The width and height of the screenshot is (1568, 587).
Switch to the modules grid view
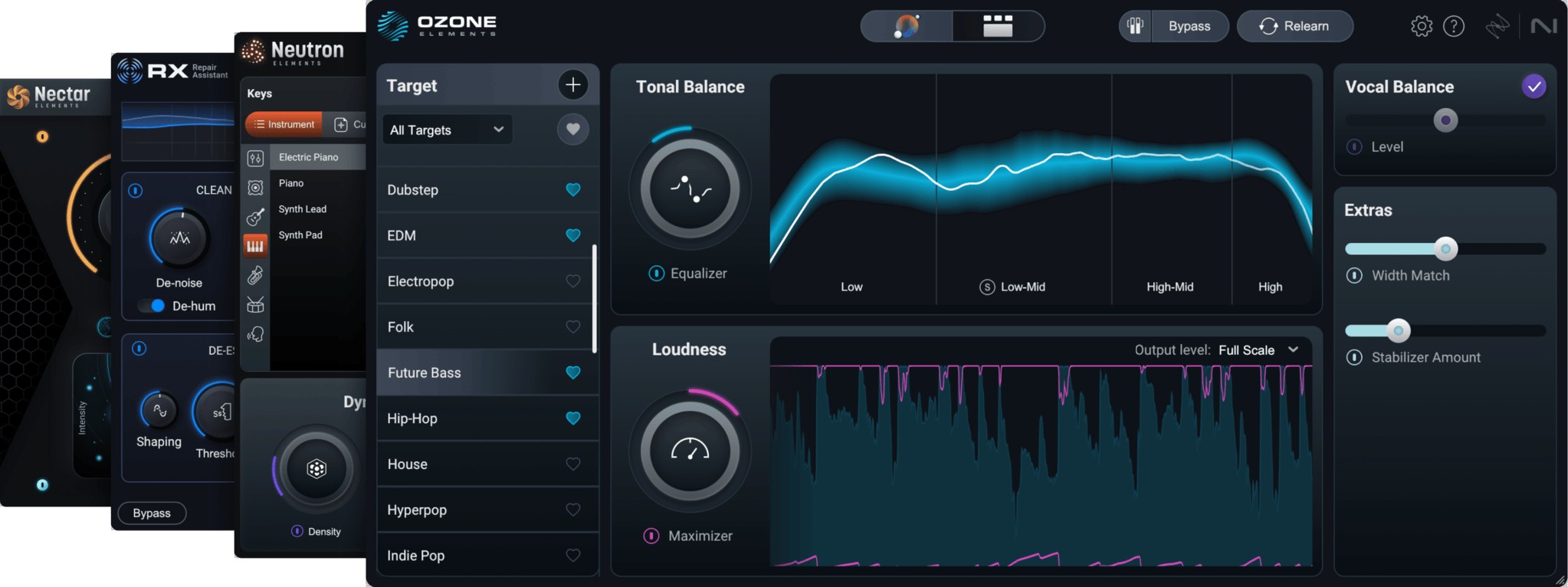(997, 26)
